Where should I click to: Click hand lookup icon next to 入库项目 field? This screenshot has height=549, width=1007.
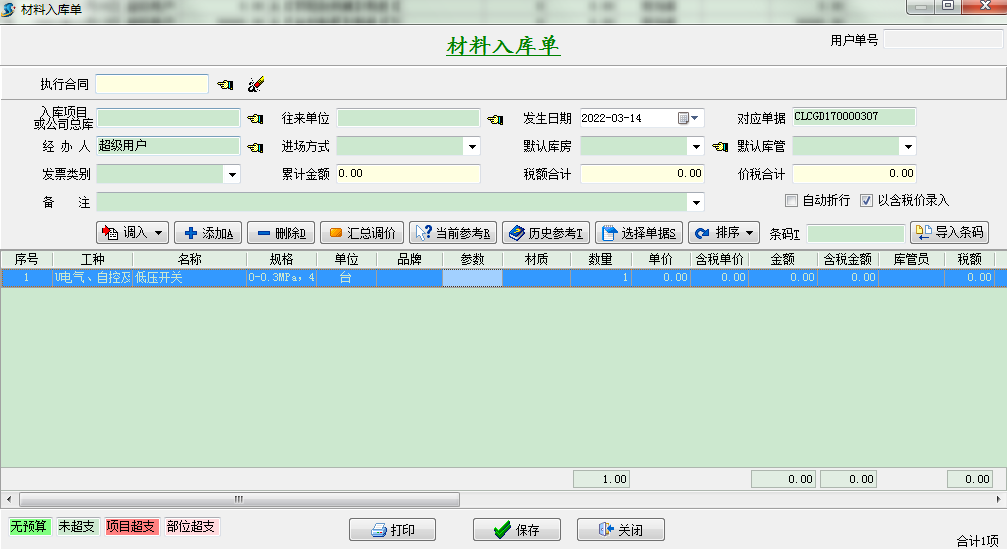[255, 119]
